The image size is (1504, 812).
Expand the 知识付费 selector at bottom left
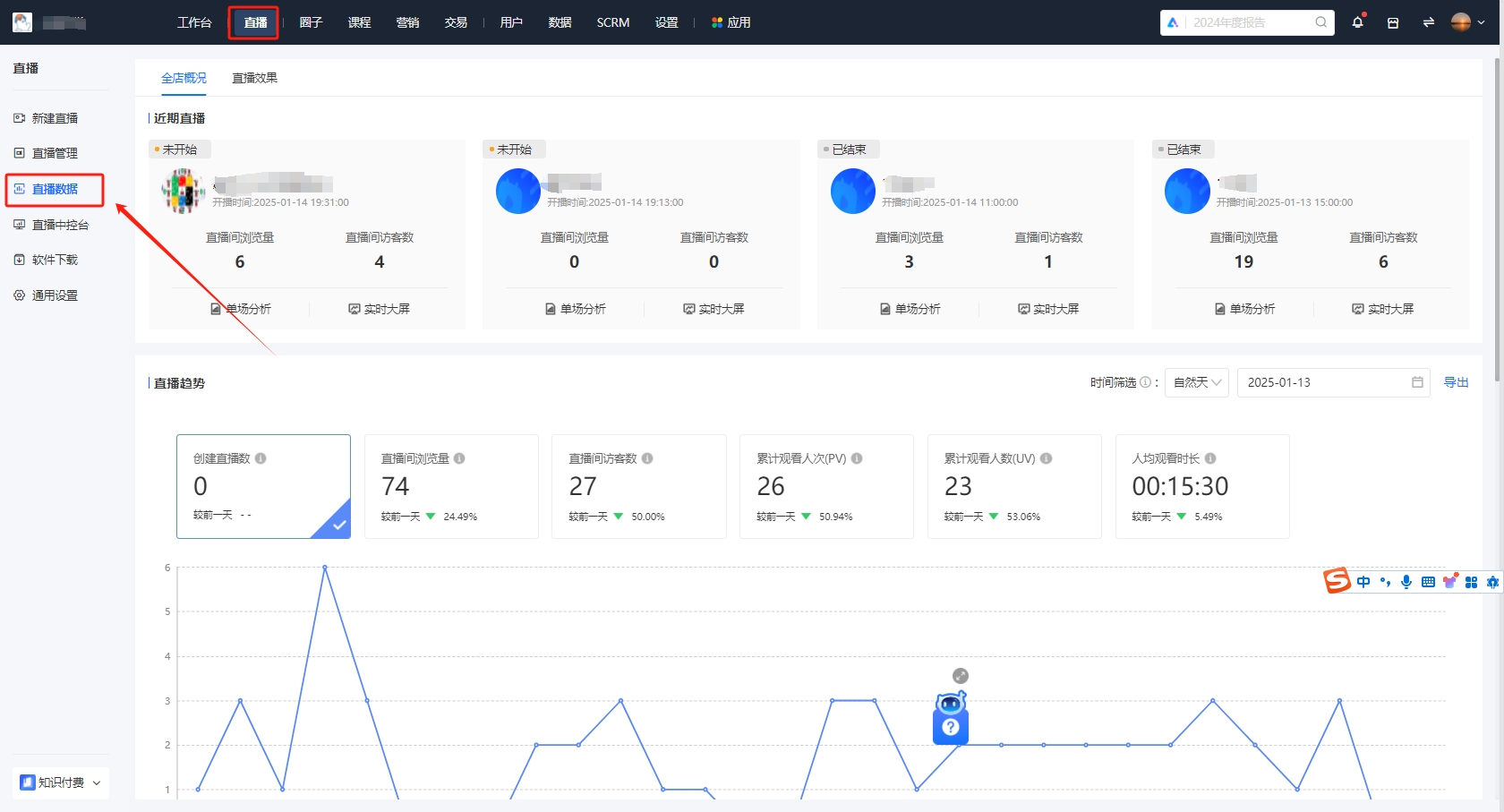tap(62, 782)
